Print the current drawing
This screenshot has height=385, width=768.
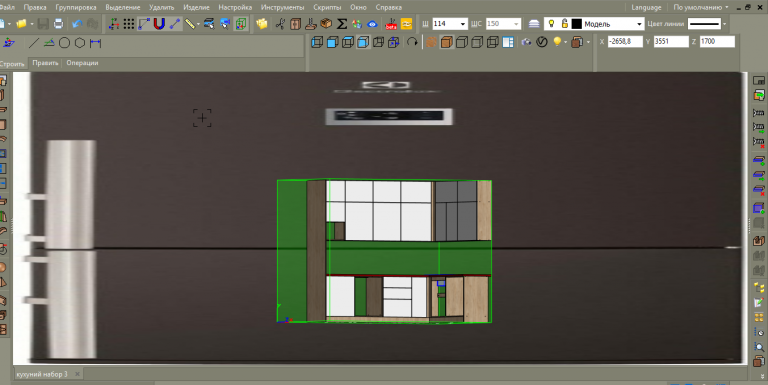pyautogui.click(x=58, y=24)
